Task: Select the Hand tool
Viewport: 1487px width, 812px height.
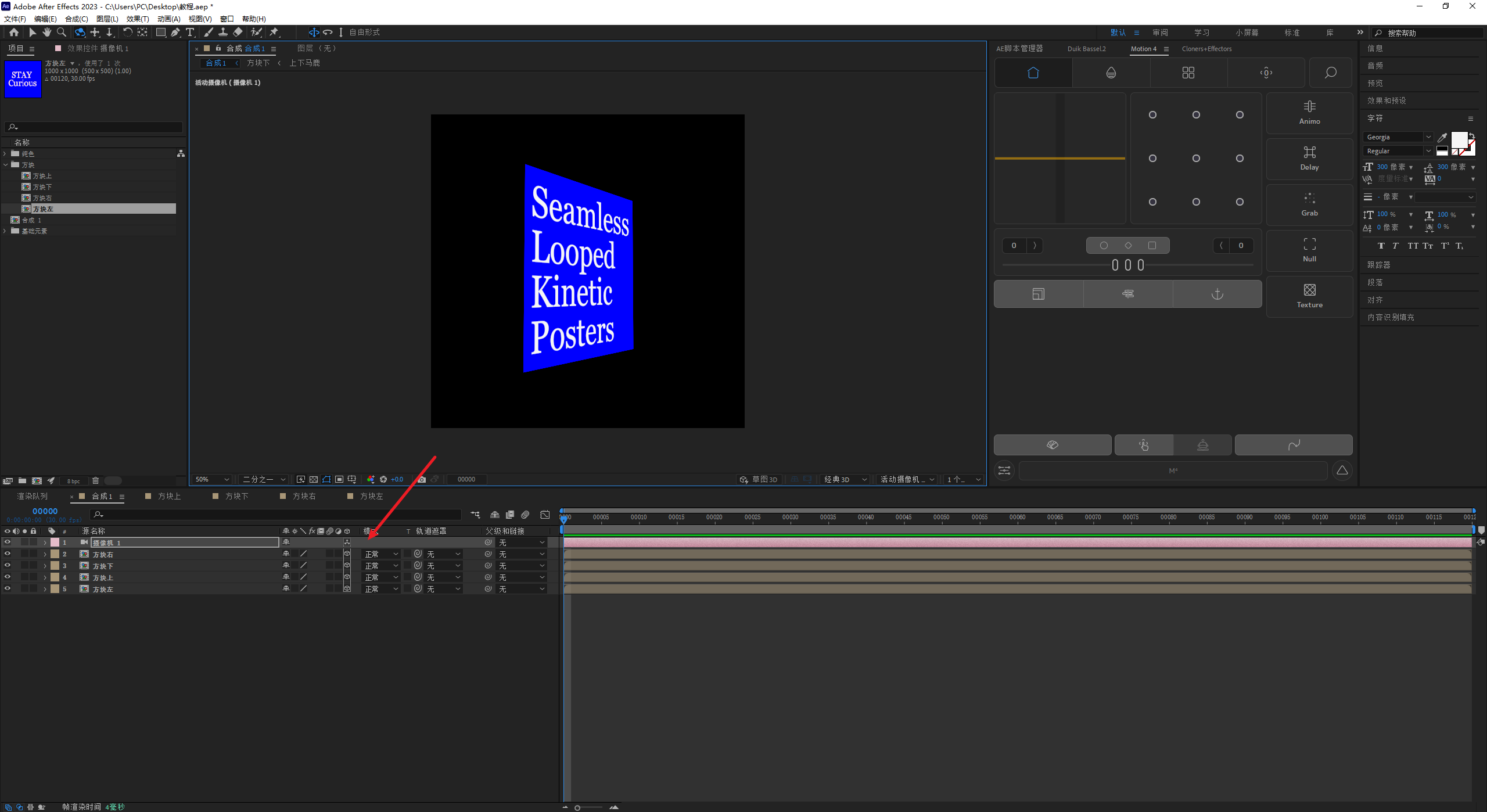Action: [x=47, y=33]
